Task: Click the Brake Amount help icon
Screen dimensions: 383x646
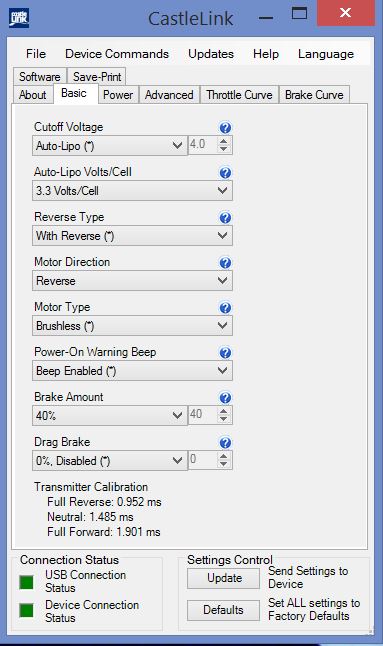Action: 225,398
